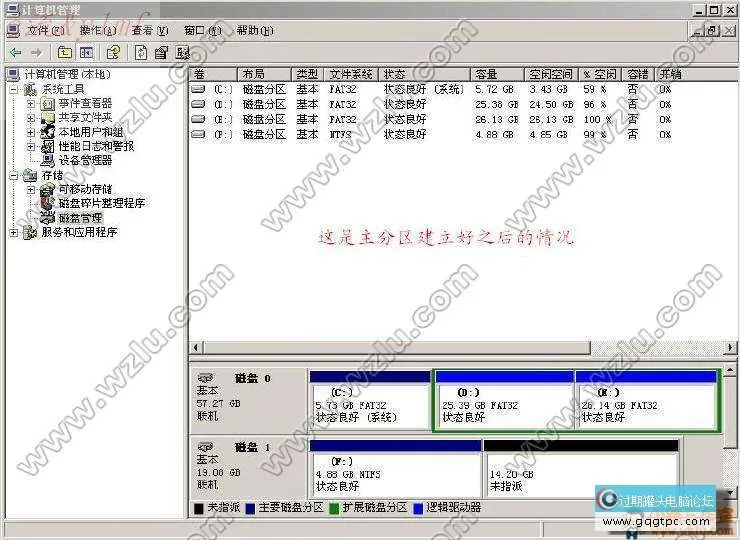Sort by the 文件系统 column header
The image size is (740, 540).
351,74
